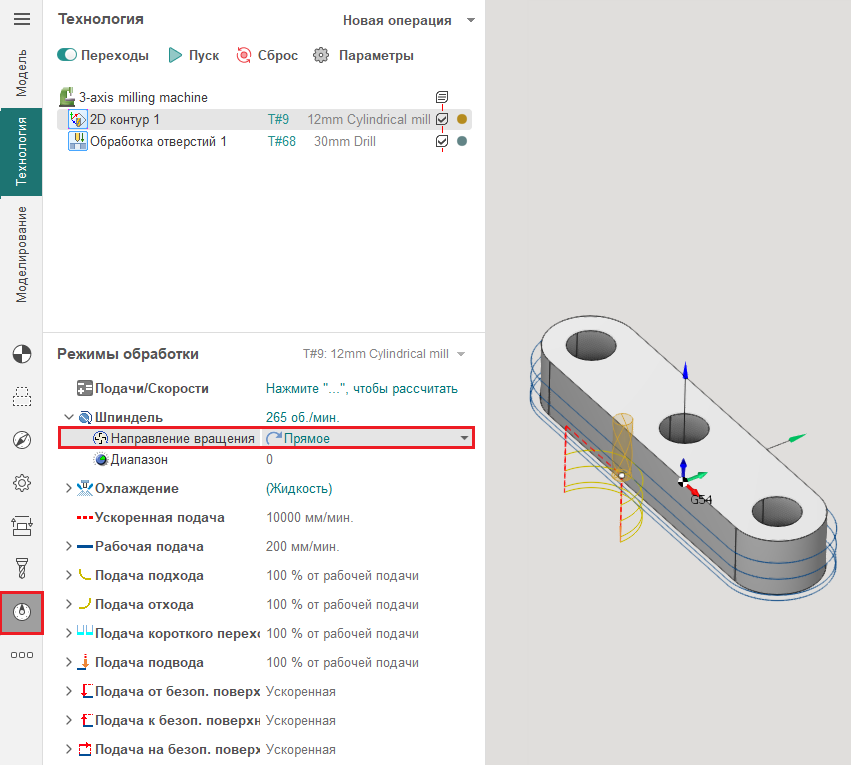Select the feeds and speeds gauge icon

[21, 612]
